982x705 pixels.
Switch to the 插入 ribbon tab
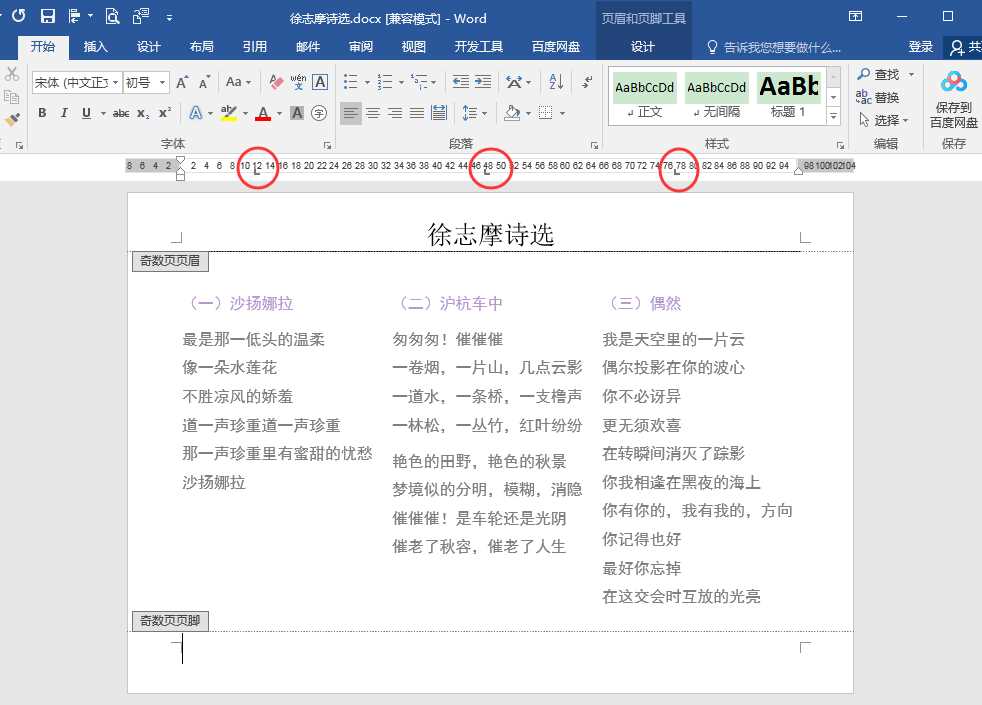(x=96, y=46)
